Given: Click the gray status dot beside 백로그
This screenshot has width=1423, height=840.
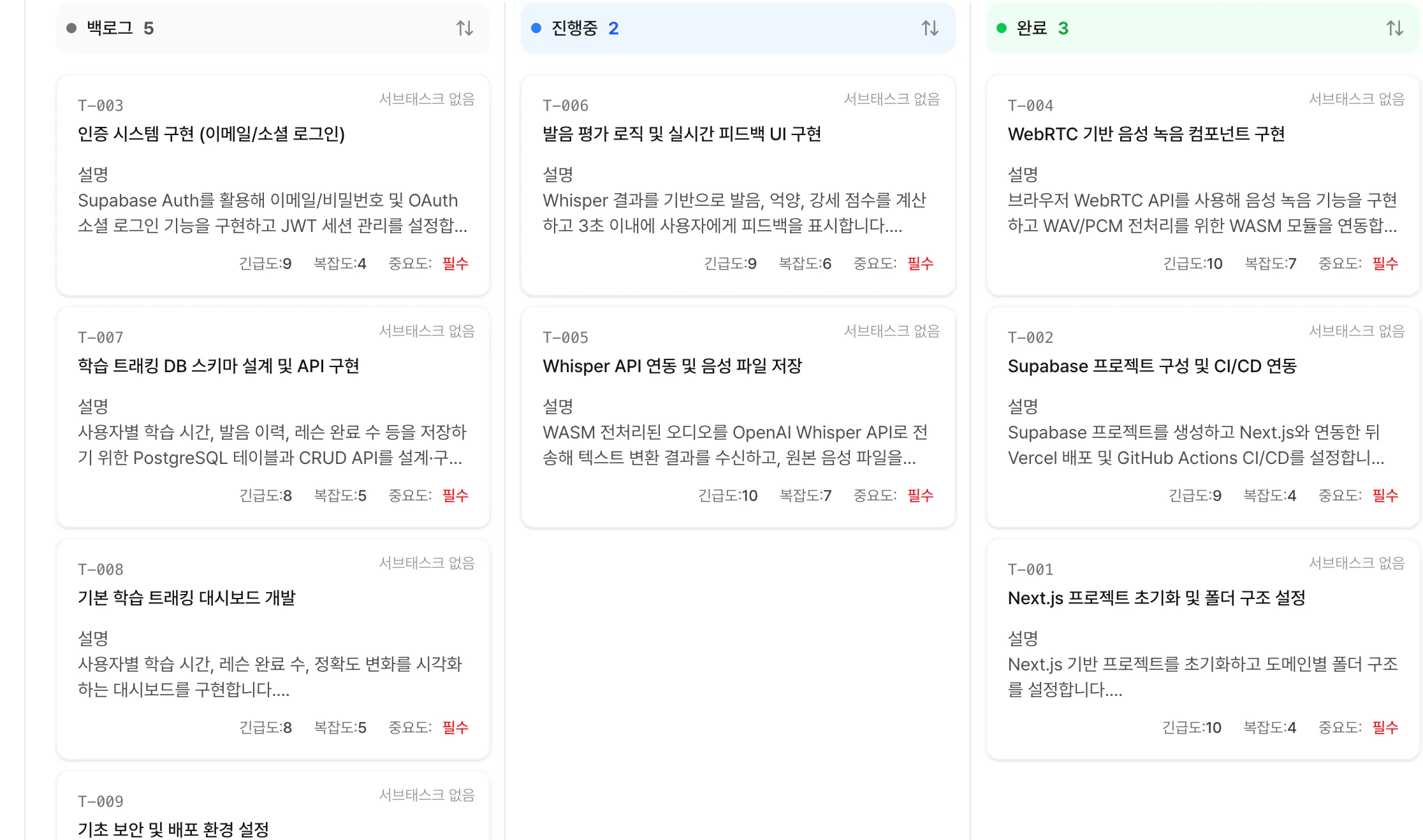Looking at the screenshot, I should click(x=71, y=28).
